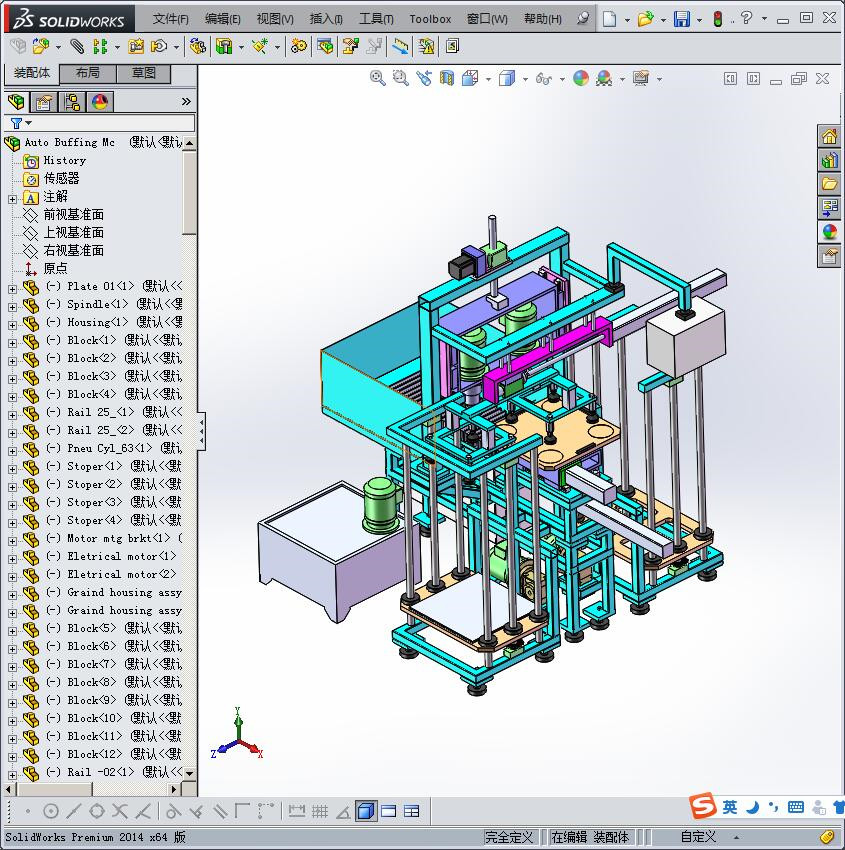Toggle the grid display icon in bottom toolbar
This screenshot has width=845, height=850.
pyautogui.click(x=320, y=811)
